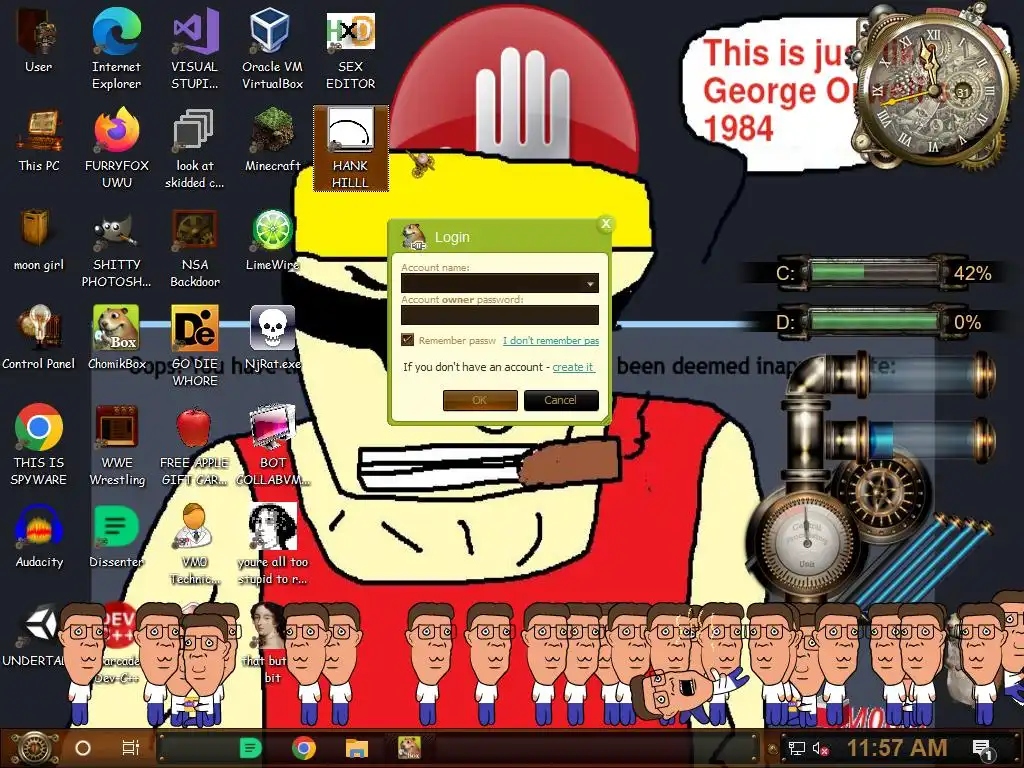Follow the 'create it' account link

point(573,367)
